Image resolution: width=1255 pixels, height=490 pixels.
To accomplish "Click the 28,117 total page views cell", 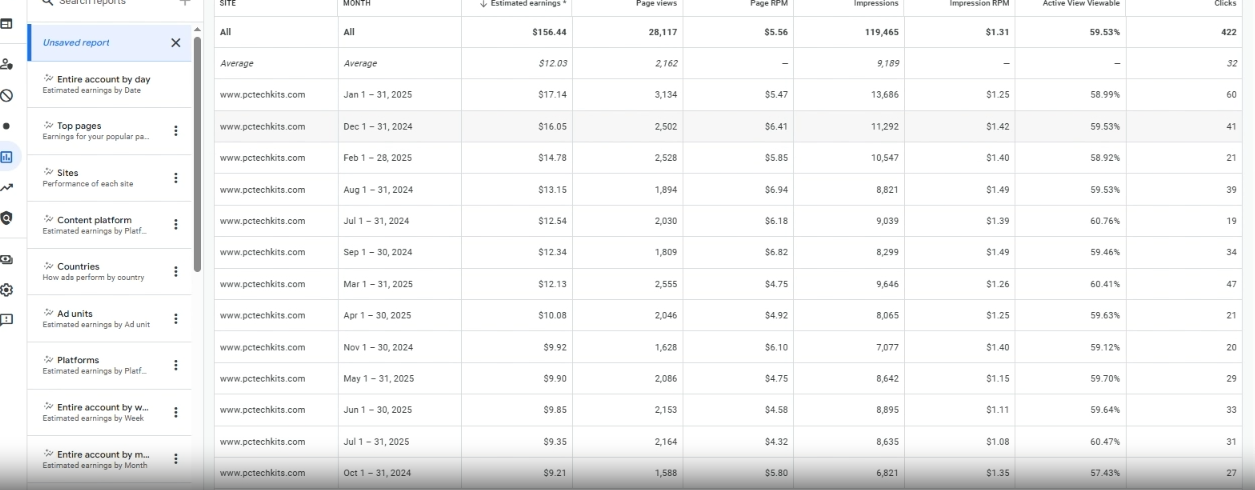I will point(661,32).
